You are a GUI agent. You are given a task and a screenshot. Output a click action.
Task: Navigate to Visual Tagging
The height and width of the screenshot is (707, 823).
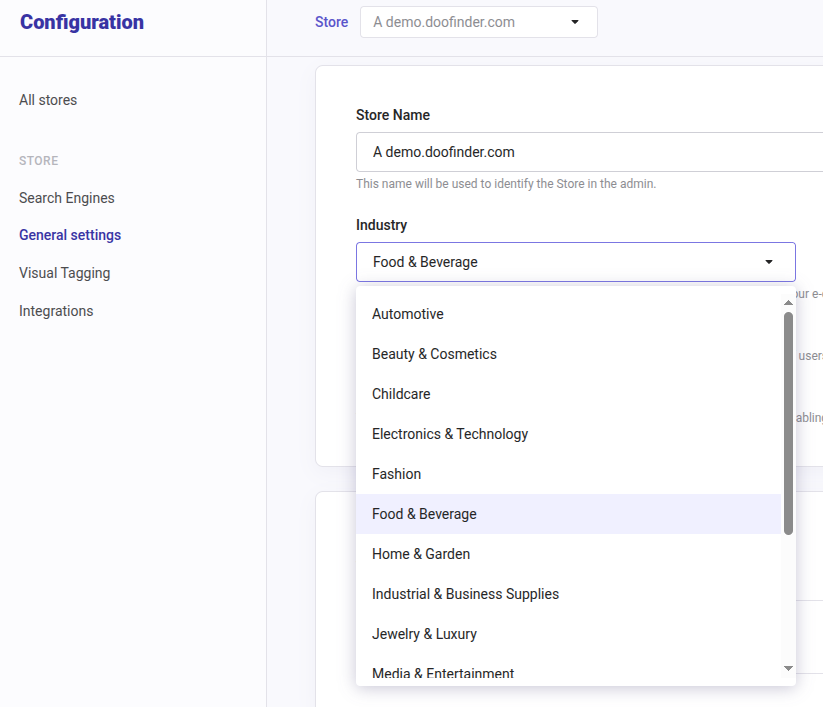point(65,273)
